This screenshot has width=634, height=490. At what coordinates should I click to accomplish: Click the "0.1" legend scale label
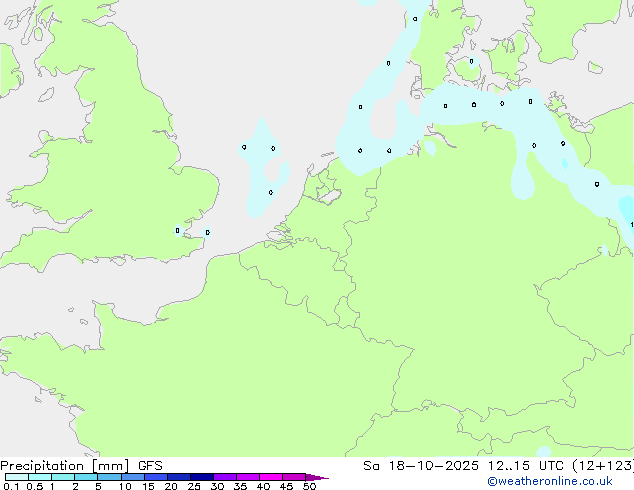pyautogui.click(x=11, y=486)
